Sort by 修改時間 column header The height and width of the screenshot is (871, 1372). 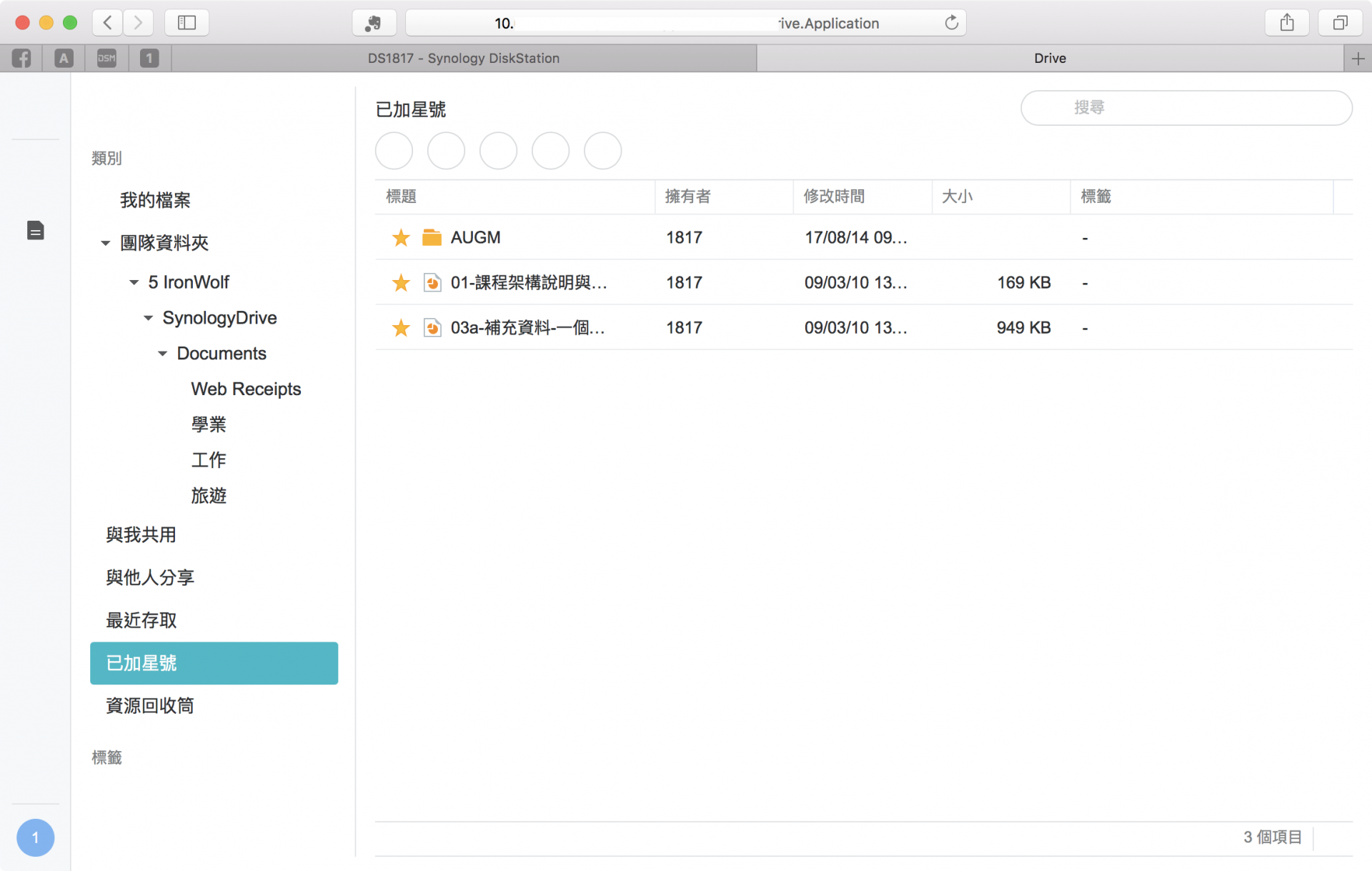point(833,196)
